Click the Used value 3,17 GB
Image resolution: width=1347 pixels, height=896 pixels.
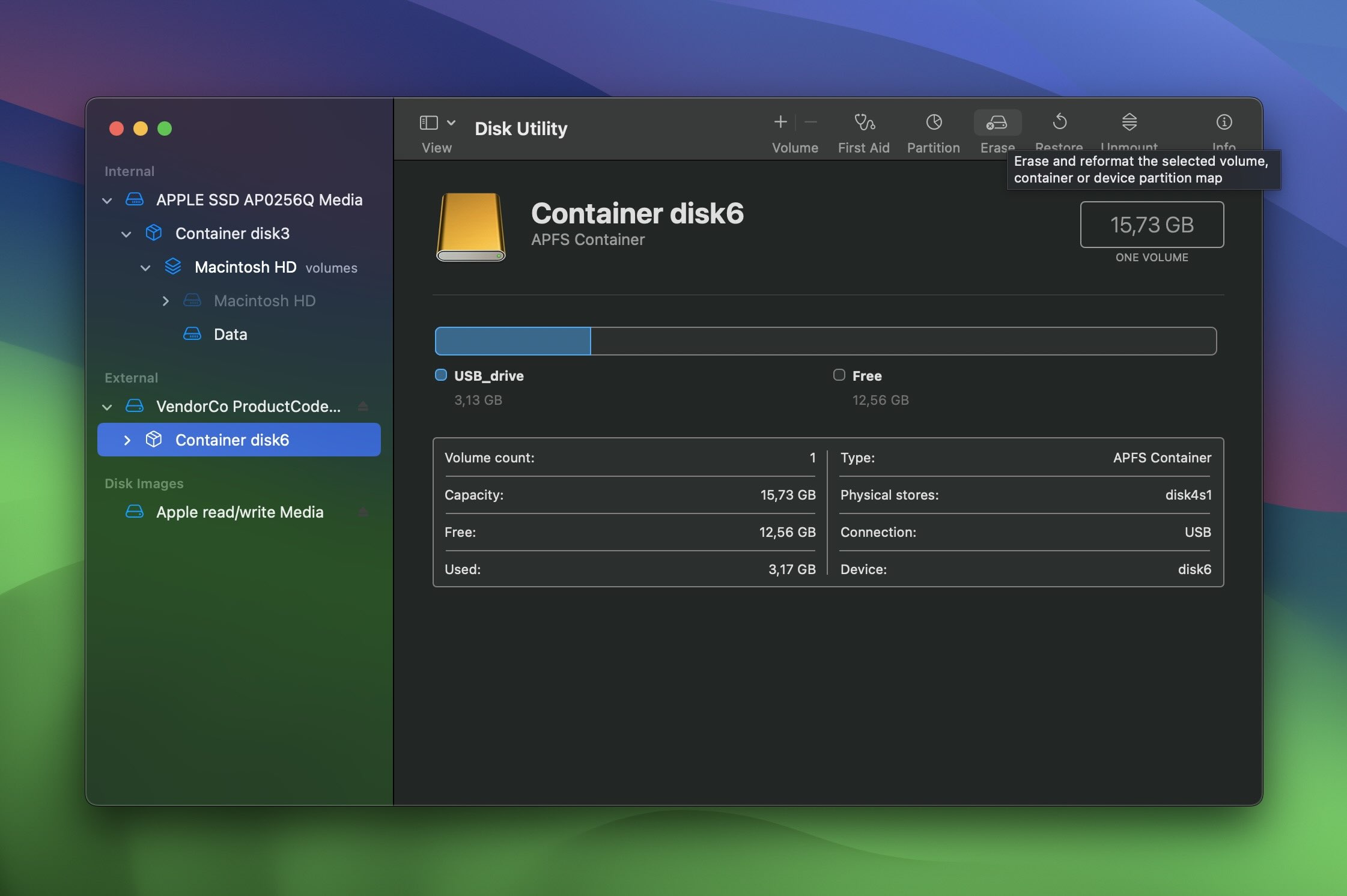[x=792, y=569]
